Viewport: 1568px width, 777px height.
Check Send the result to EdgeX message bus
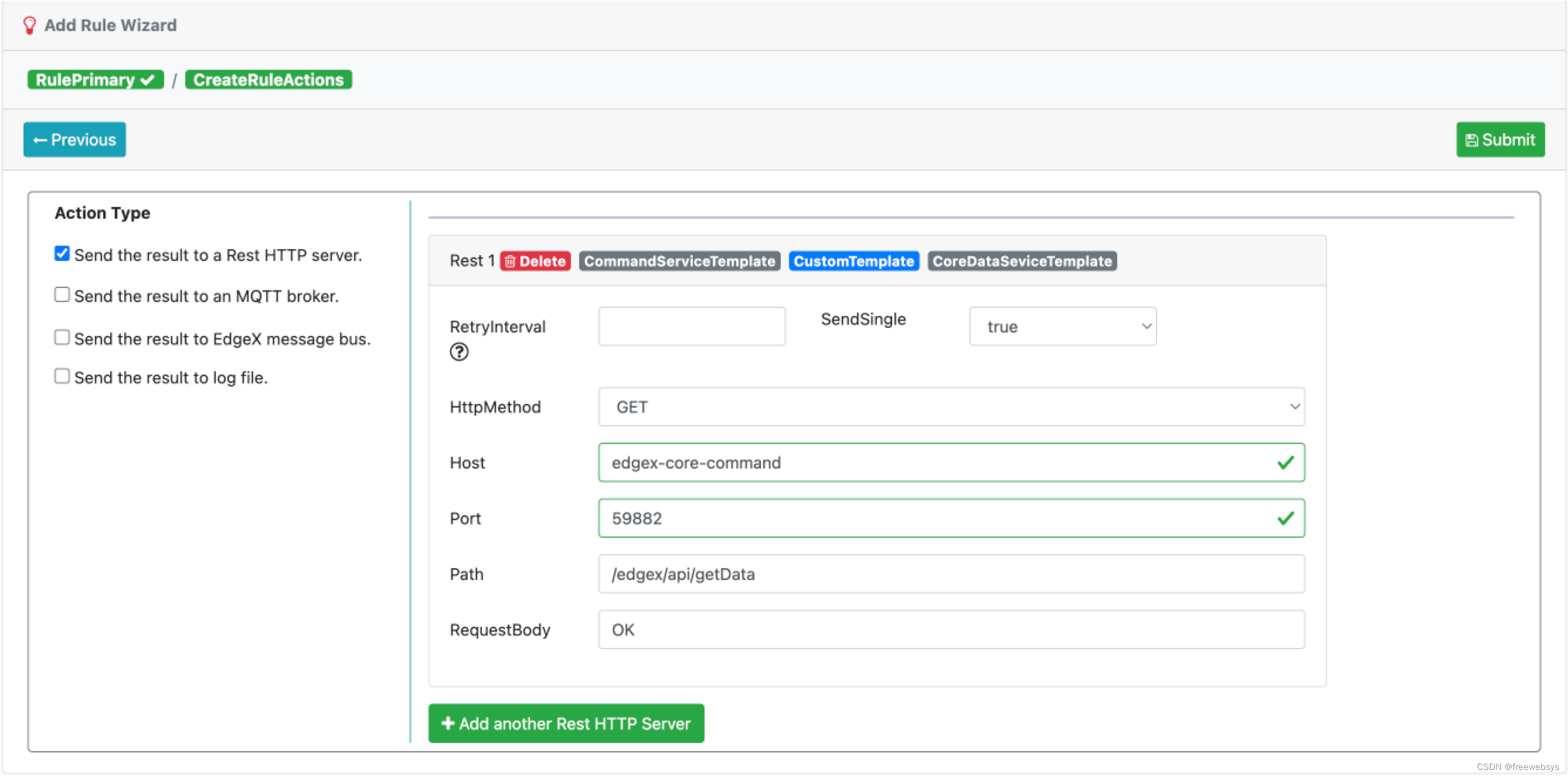62,337
